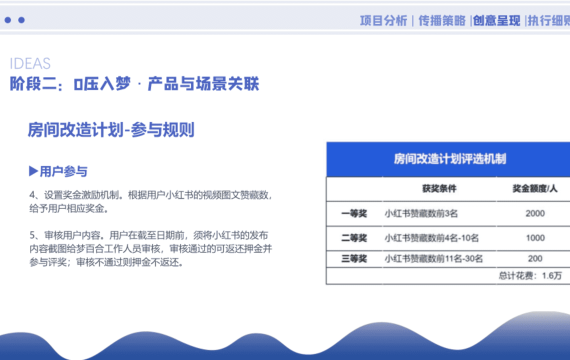
Task: Click the 用户参与 section heading
Action: click(x=63, y=171)
